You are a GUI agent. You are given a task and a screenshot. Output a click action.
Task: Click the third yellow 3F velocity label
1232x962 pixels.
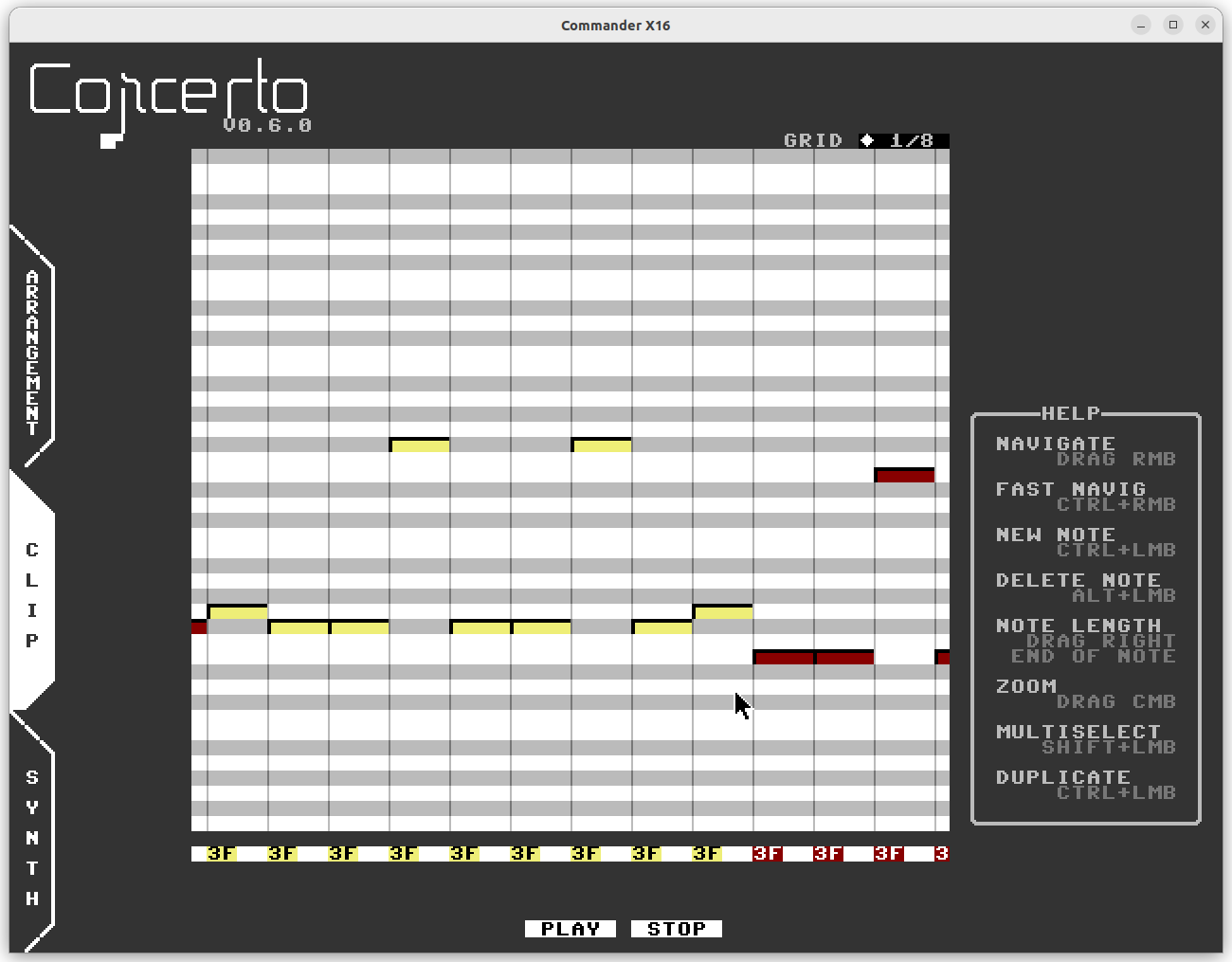tap(343, 854)
